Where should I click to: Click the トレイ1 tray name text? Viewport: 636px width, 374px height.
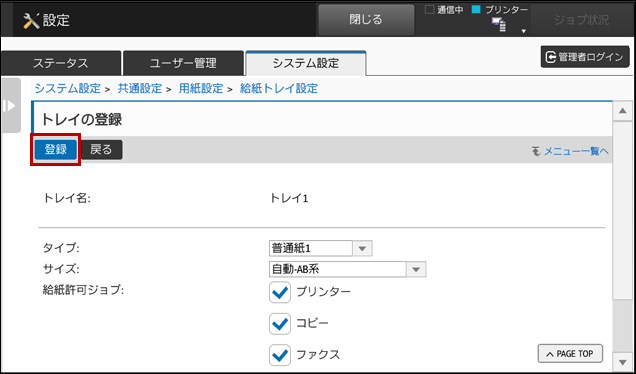tap(289, 198)
